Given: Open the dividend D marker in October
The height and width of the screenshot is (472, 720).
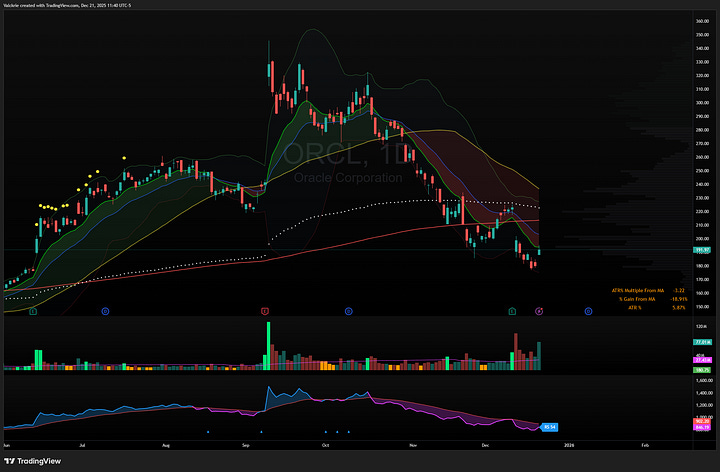Looking at the screenshot, I should click(x=349, y=312).
